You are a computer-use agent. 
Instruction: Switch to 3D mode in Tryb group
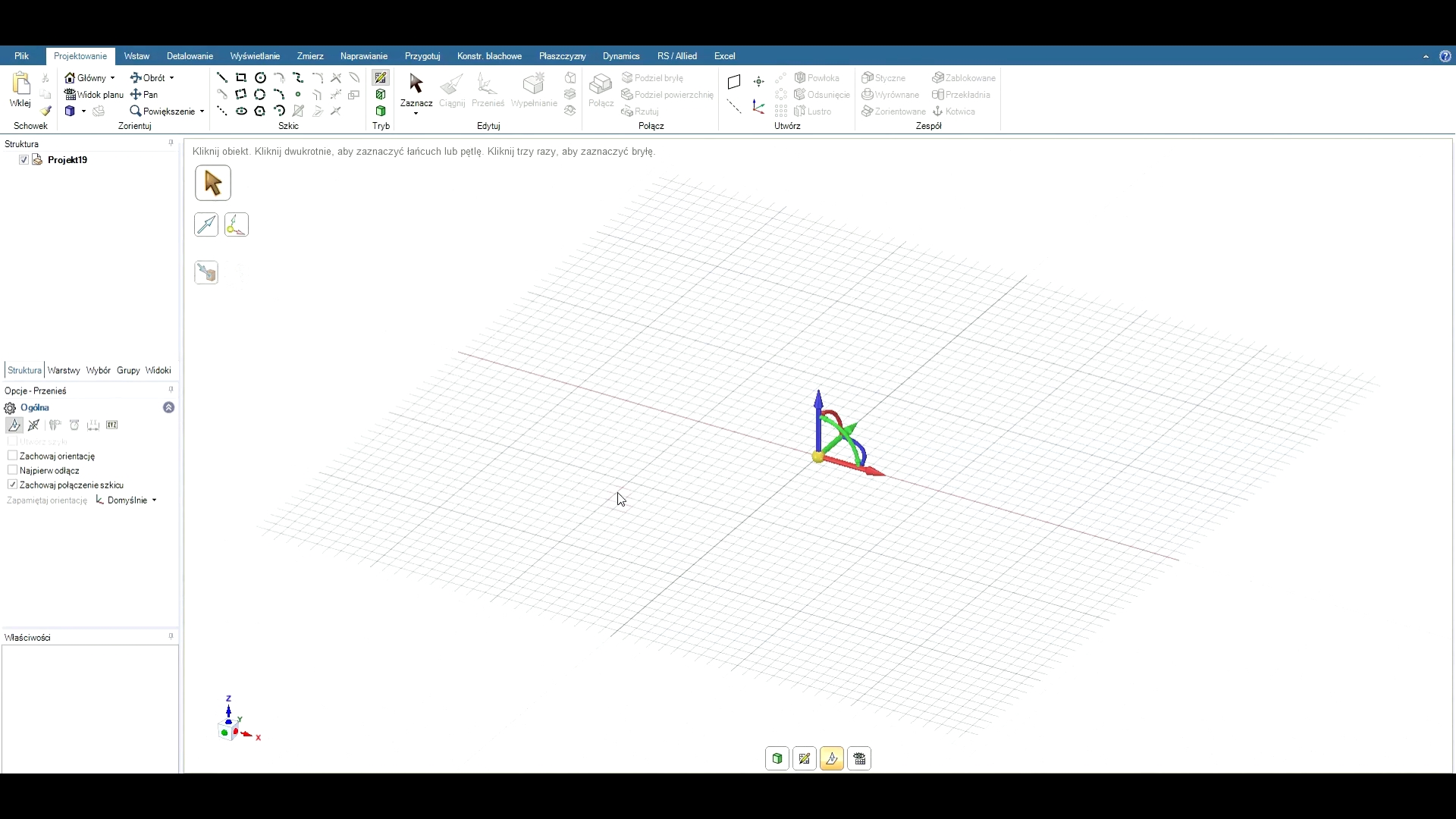(x=381, y=111)
